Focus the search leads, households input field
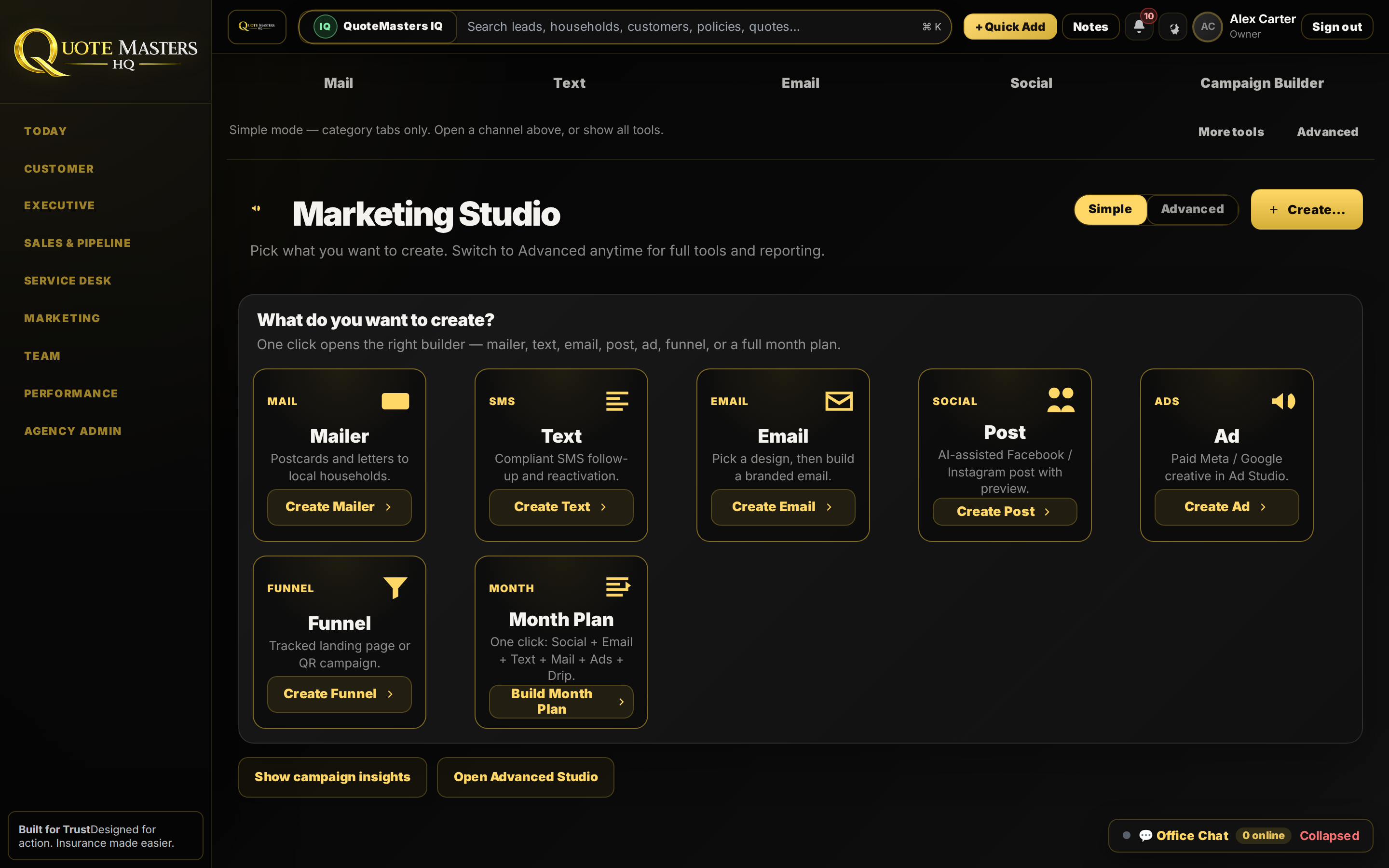Screen dimensions: 1389x868 [704, 27]
